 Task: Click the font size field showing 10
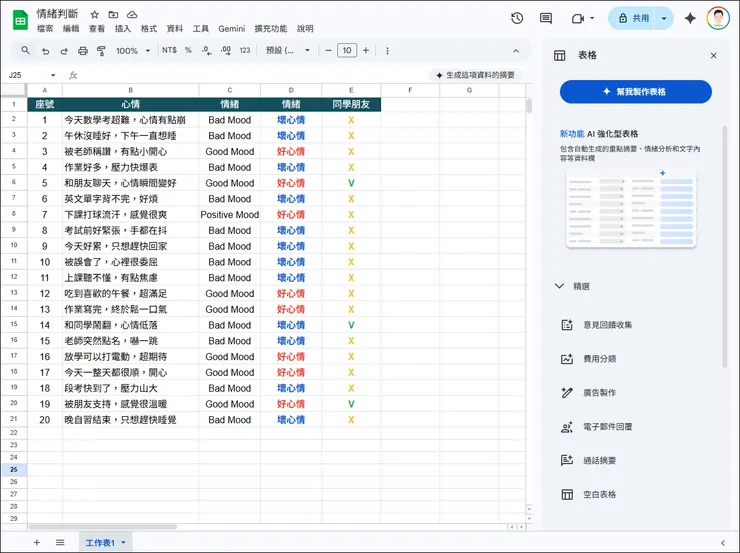(347, 50)
